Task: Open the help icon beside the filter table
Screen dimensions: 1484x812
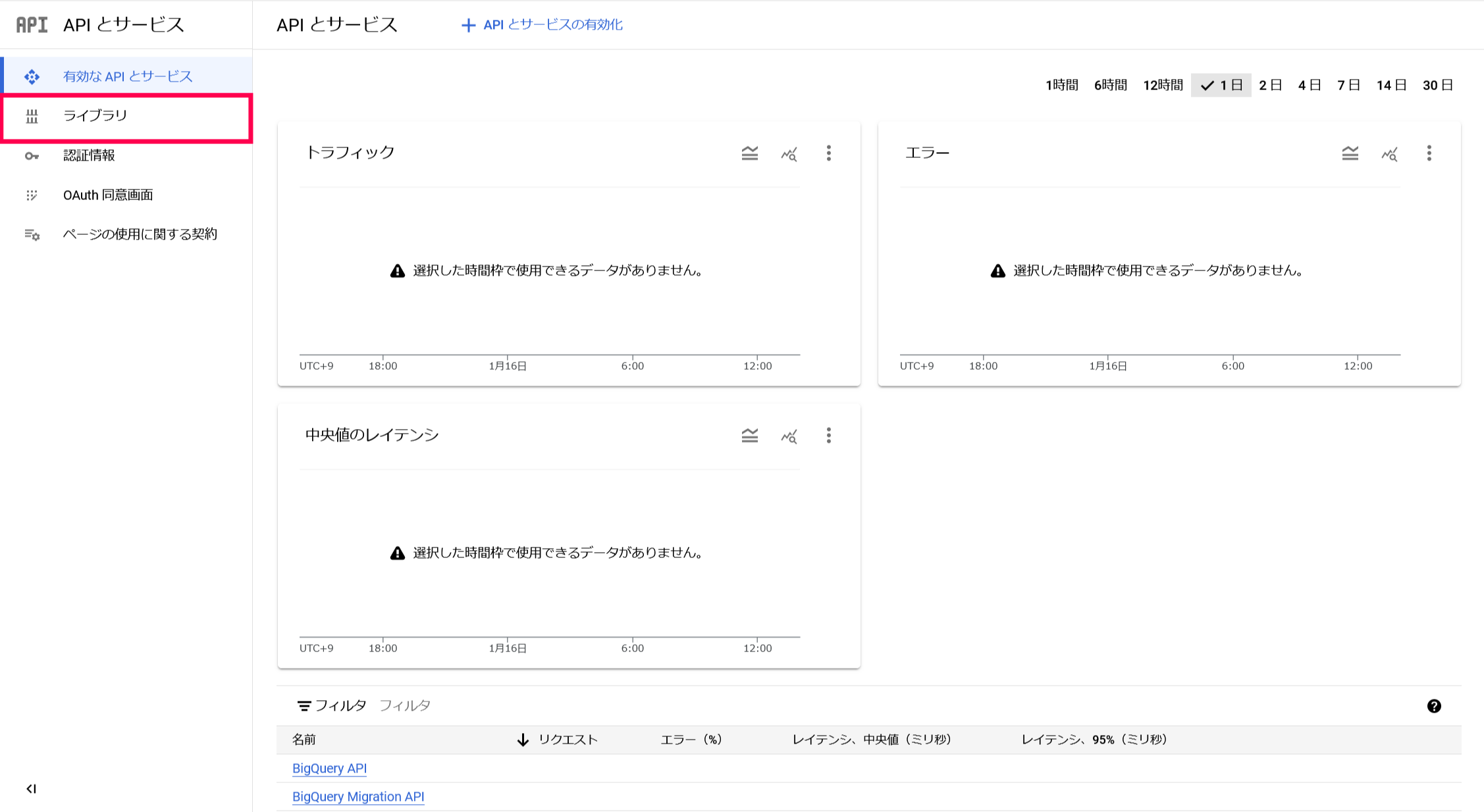Action: click(1433, 705)
